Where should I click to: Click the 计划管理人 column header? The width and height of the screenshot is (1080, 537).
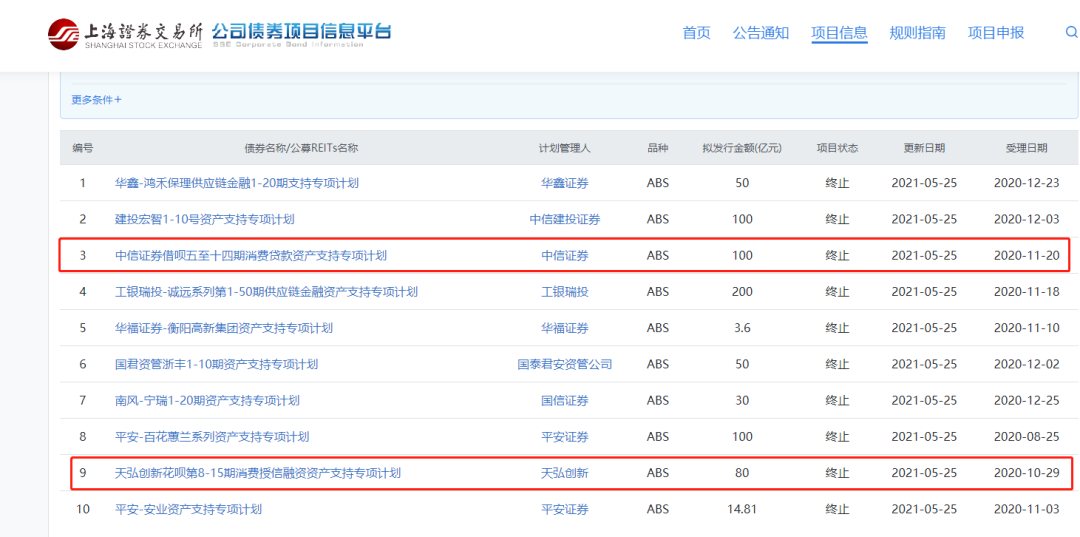coord(565,148)
